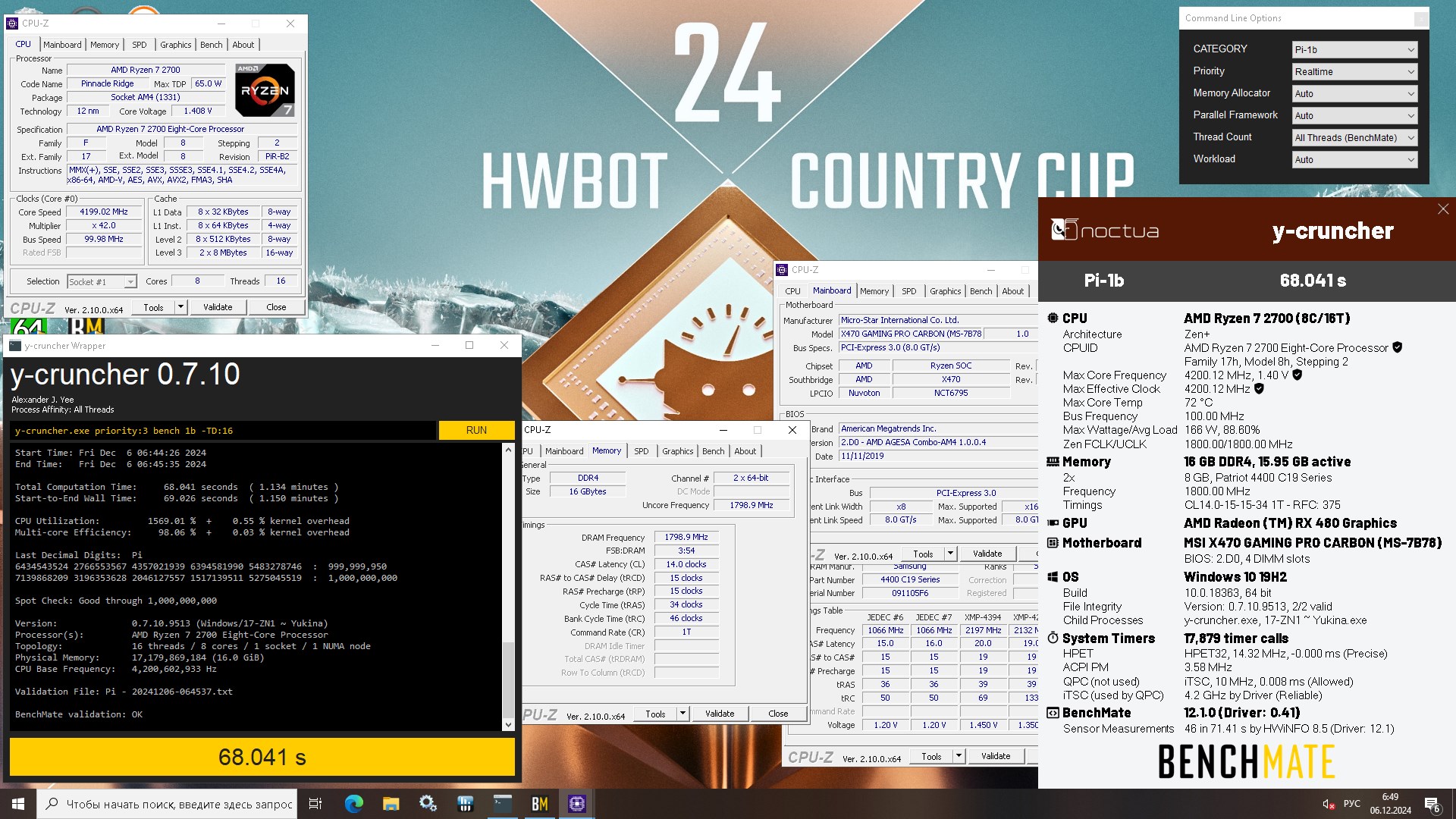Click the icon beside the BenchMate 12.1.0 row
This screenshot has height=819, width=1456.
(x=1053, y=713)
